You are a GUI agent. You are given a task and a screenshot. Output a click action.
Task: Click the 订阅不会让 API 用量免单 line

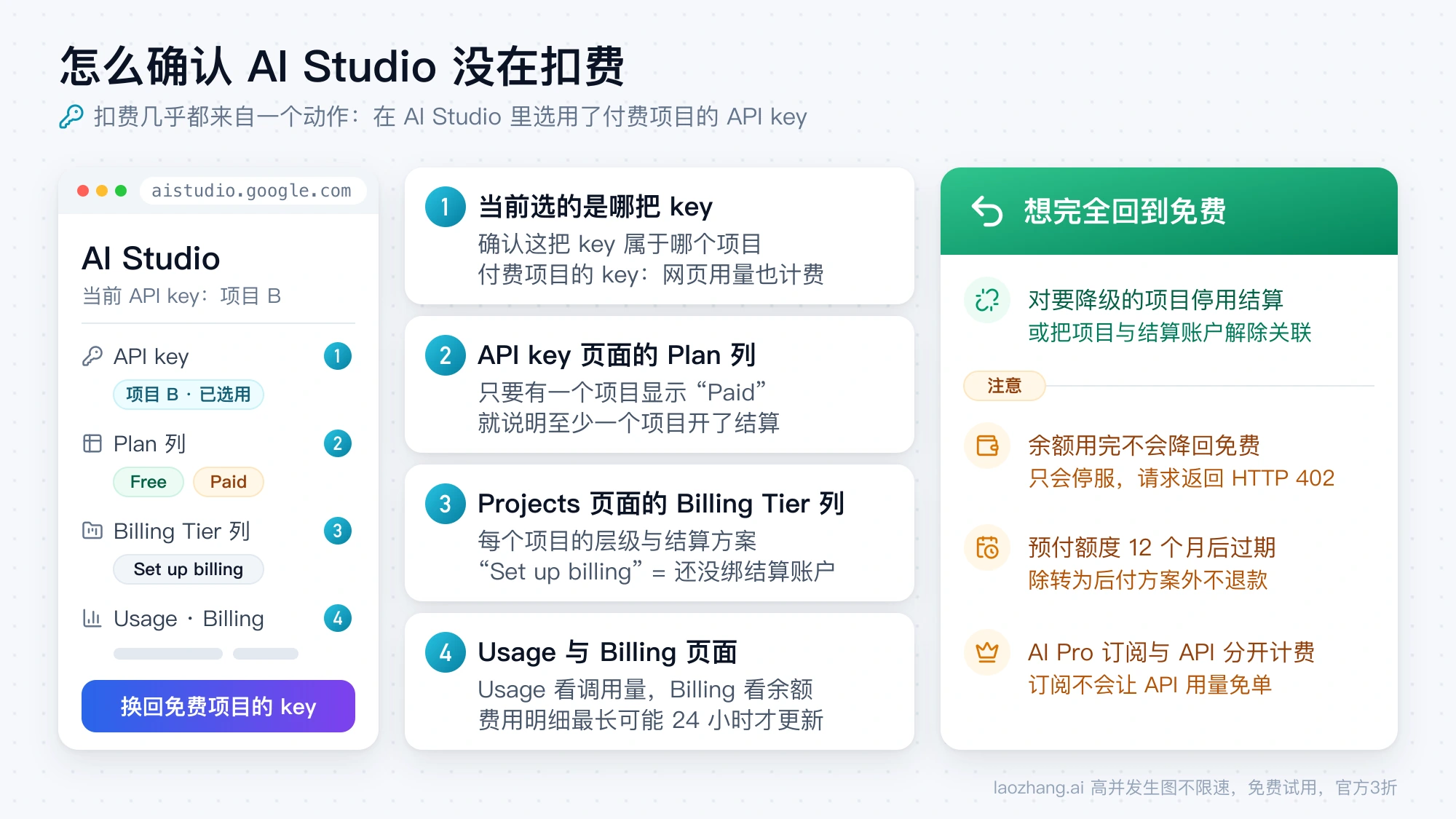click(1150, 685)
